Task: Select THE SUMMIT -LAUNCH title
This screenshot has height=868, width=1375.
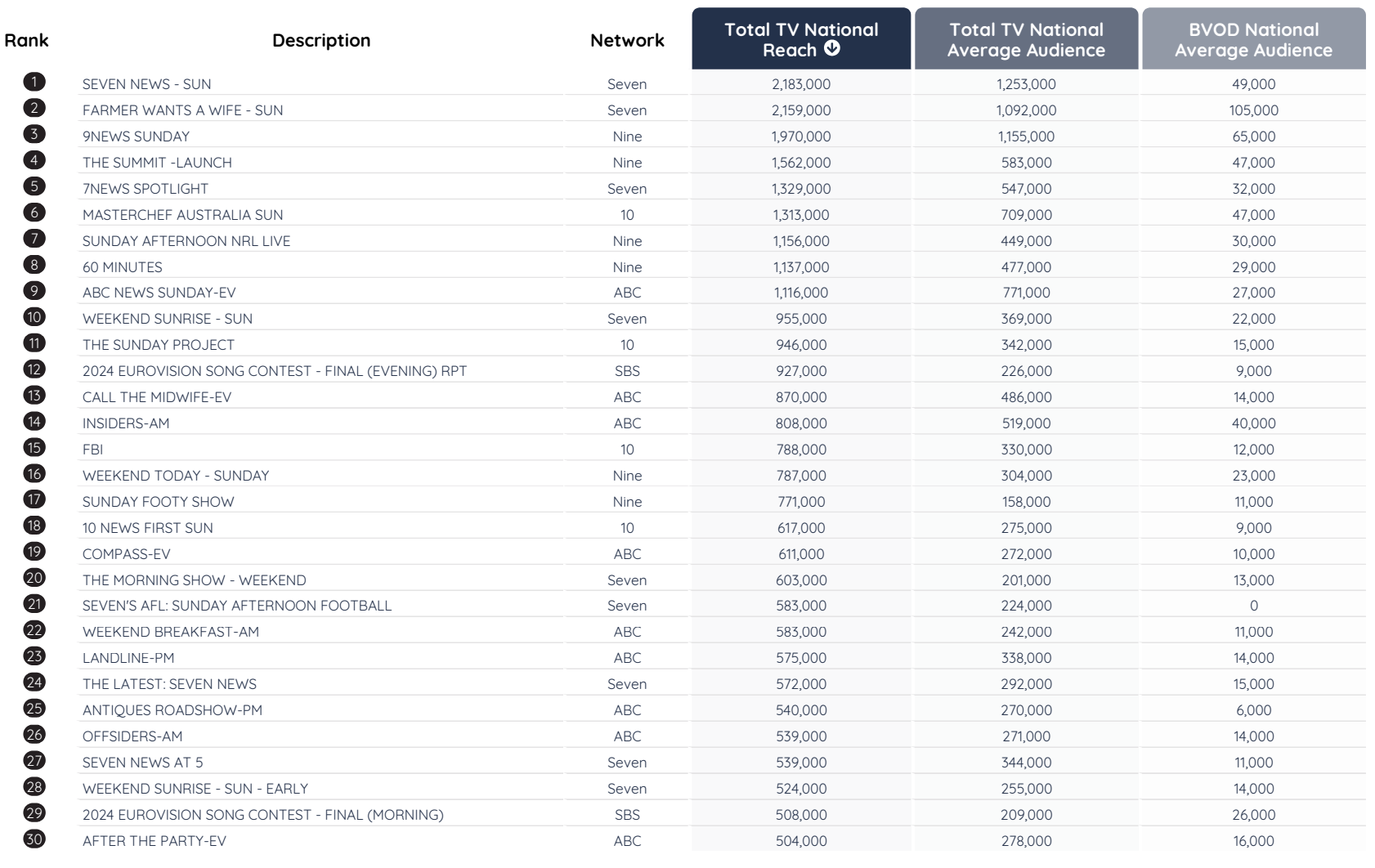Action: (157, 163)
